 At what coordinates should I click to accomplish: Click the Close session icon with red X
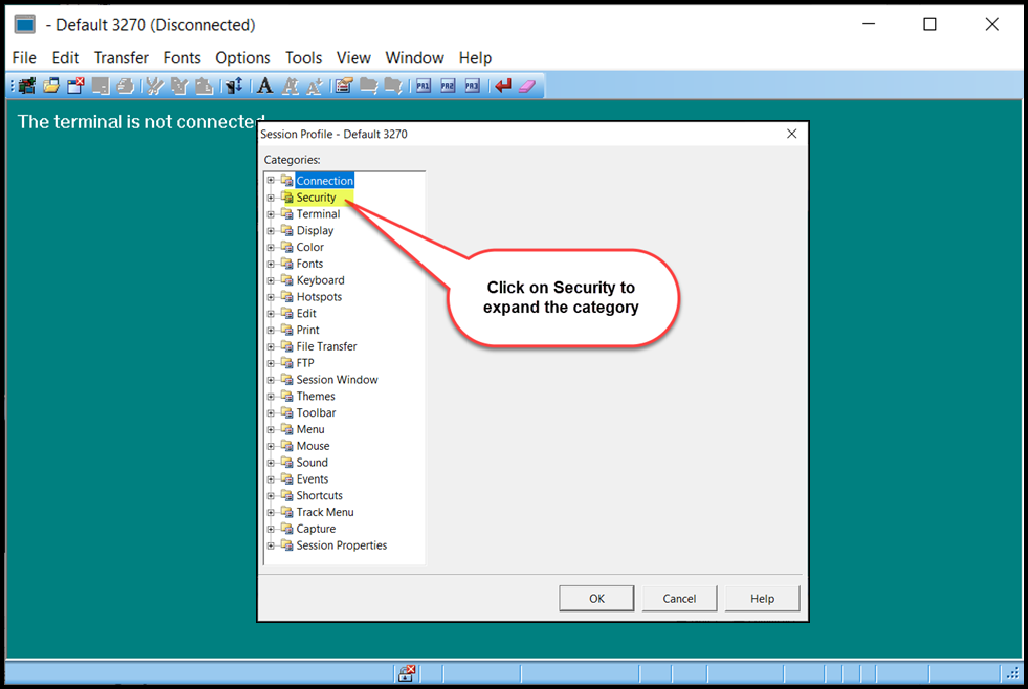click(75, 85)
